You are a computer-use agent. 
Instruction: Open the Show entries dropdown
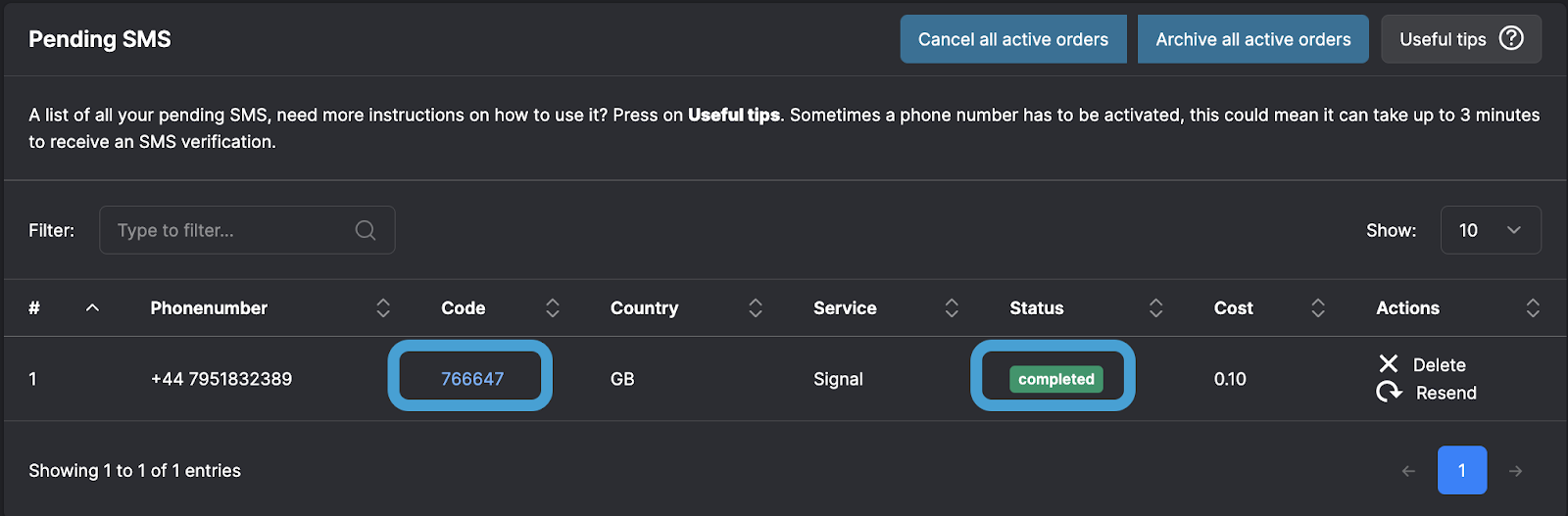point(1491,230)
